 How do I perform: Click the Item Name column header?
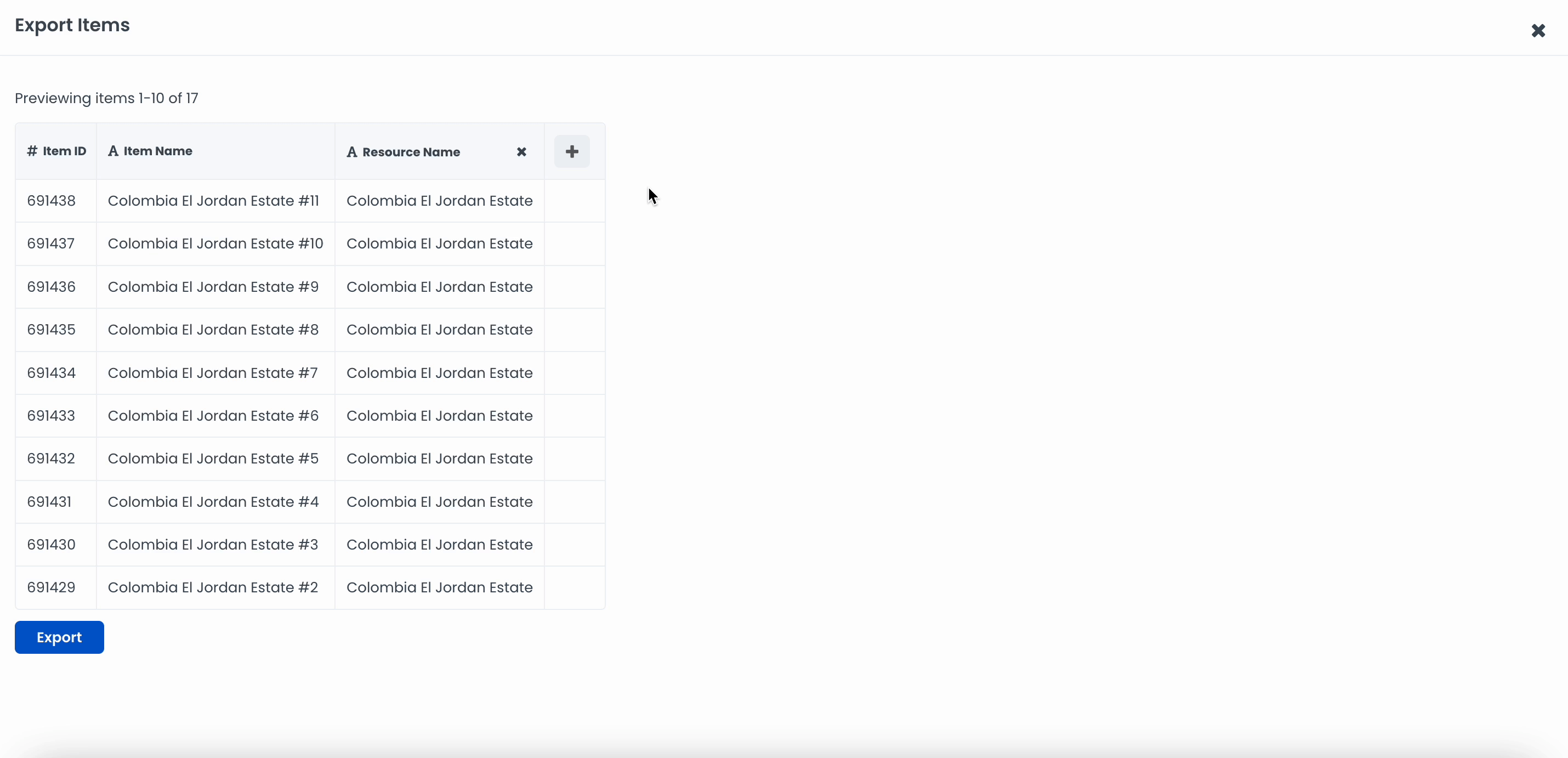coord(158,151)
